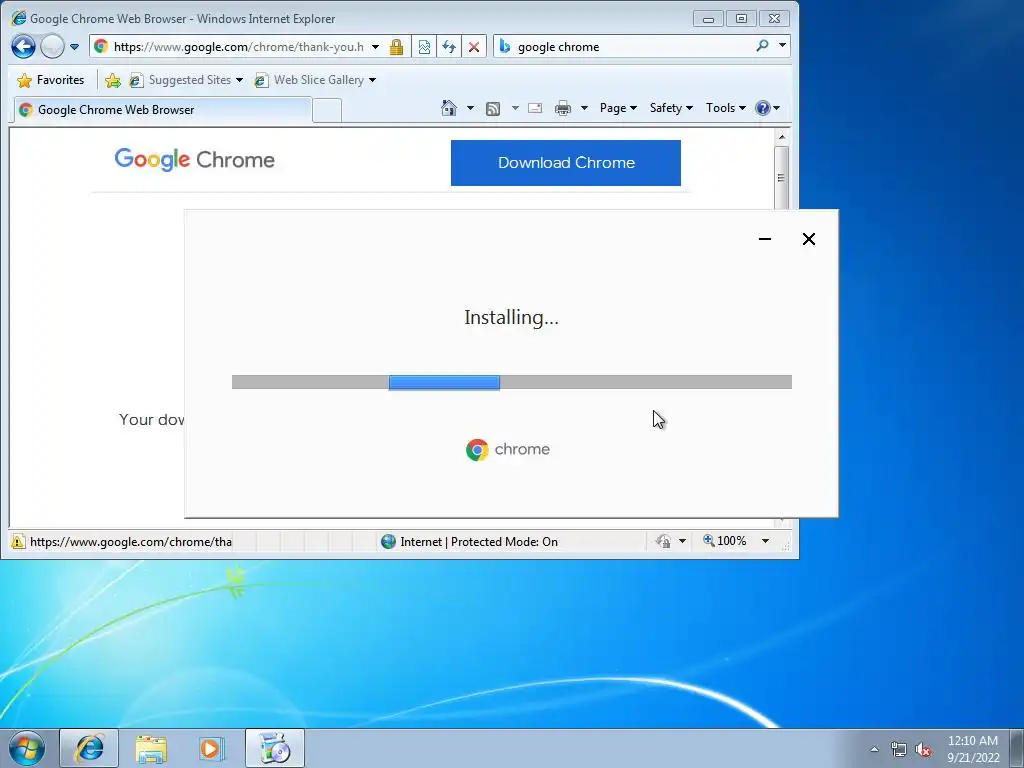This screenshot has width=1024, height=768.
Task: Toggle Compatibility View icon
Action: pos(424,46)
